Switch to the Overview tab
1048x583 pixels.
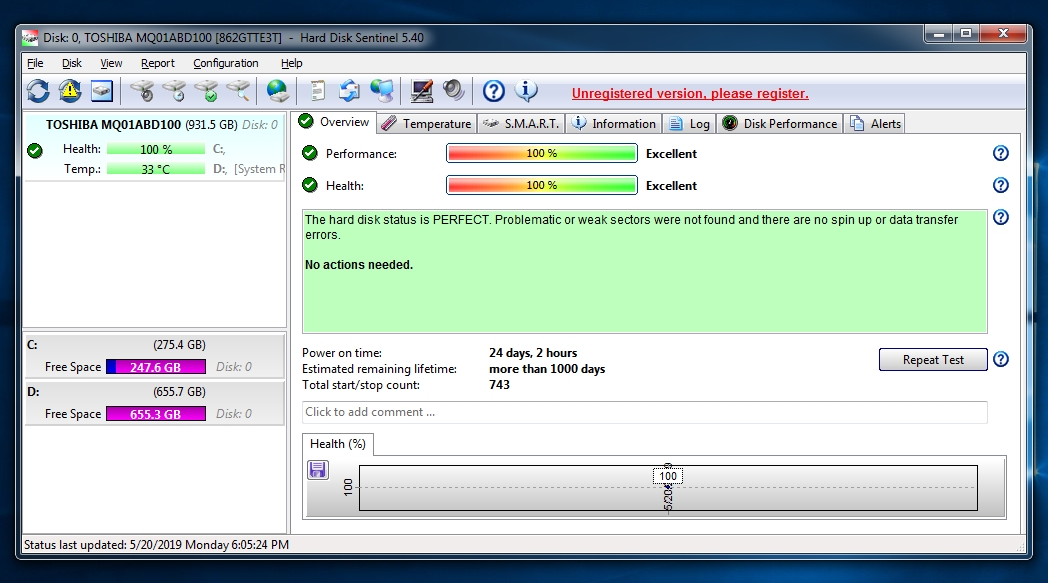point(334,122)
